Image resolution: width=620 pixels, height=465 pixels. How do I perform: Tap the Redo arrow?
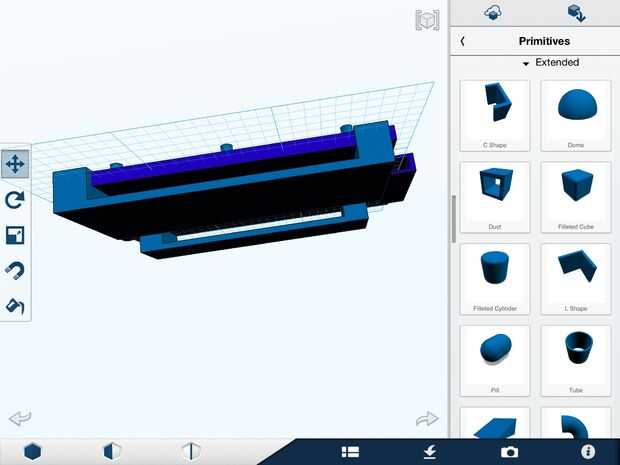click(427, 418)
